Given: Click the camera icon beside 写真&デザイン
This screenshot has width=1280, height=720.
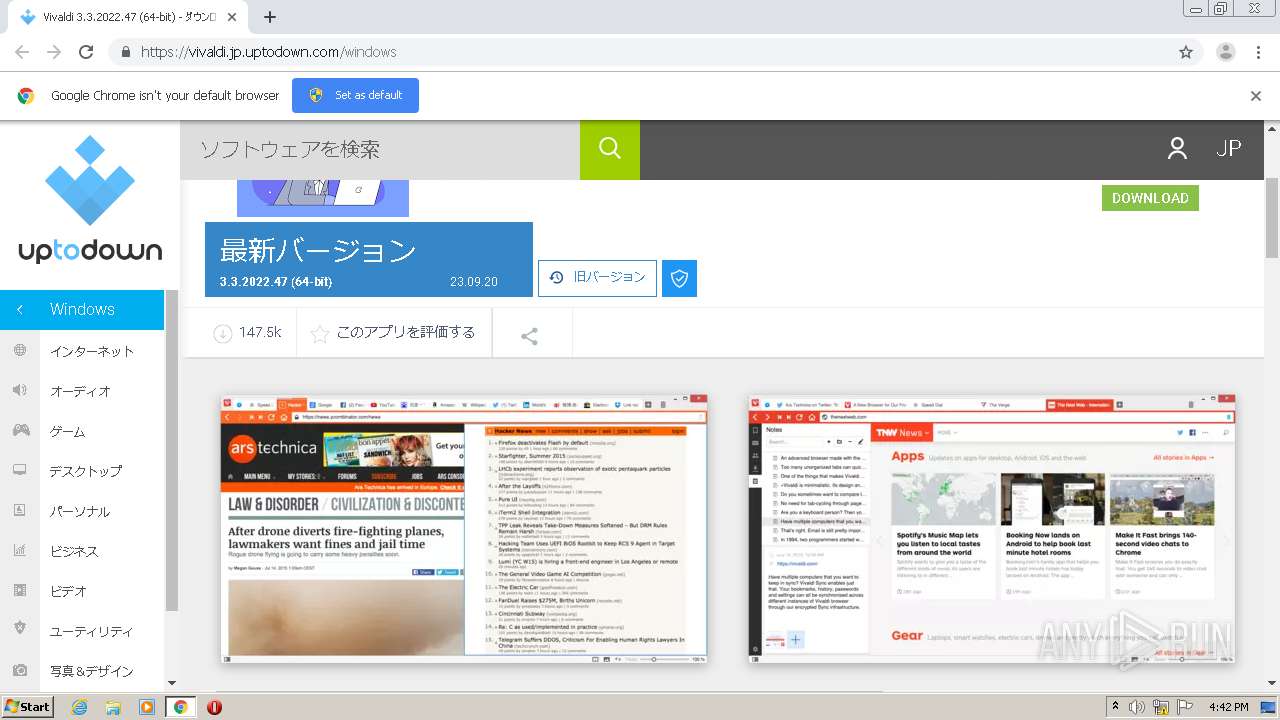Looking at the screenshot, I should 20,670.
